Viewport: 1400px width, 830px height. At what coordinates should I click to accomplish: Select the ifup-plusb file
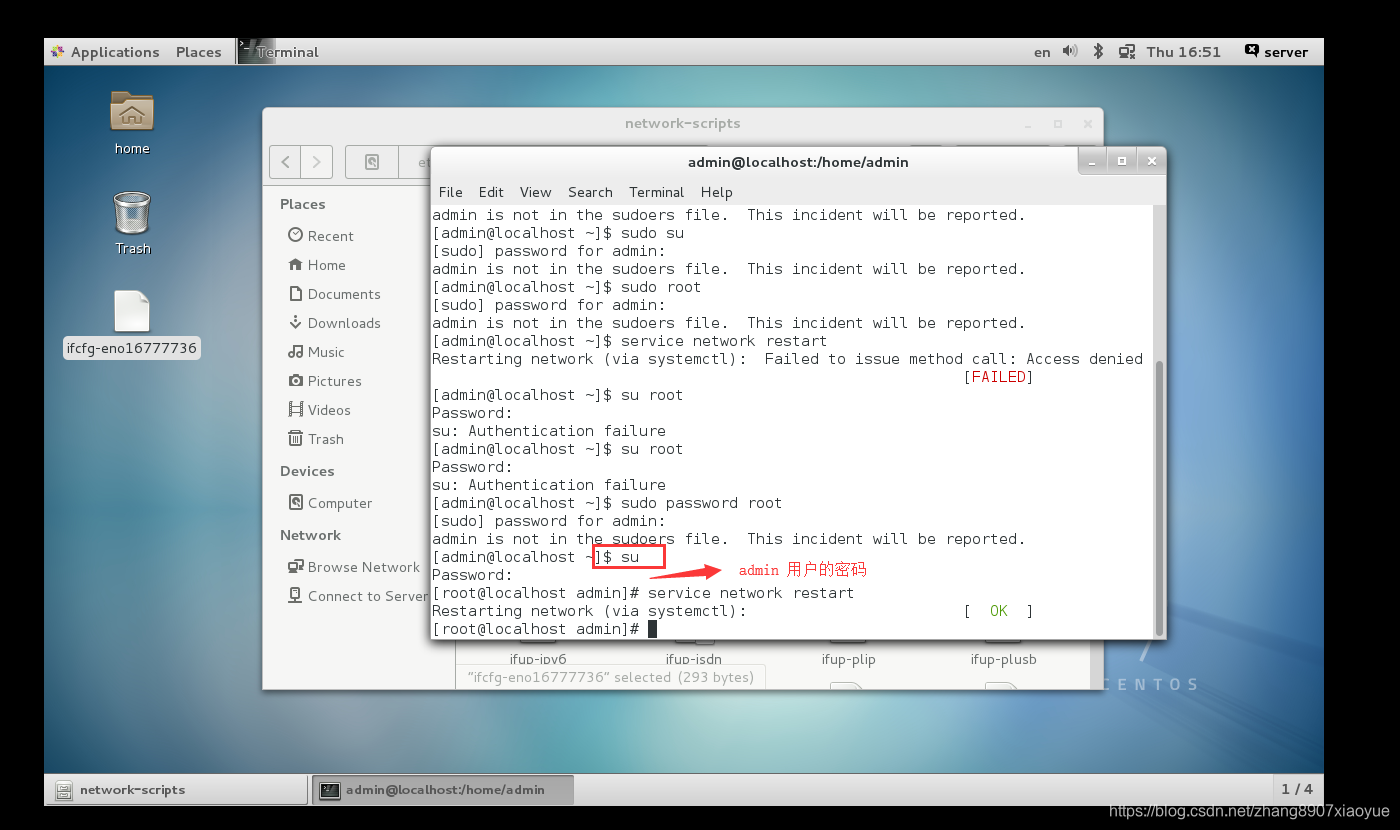point(1003,659)
